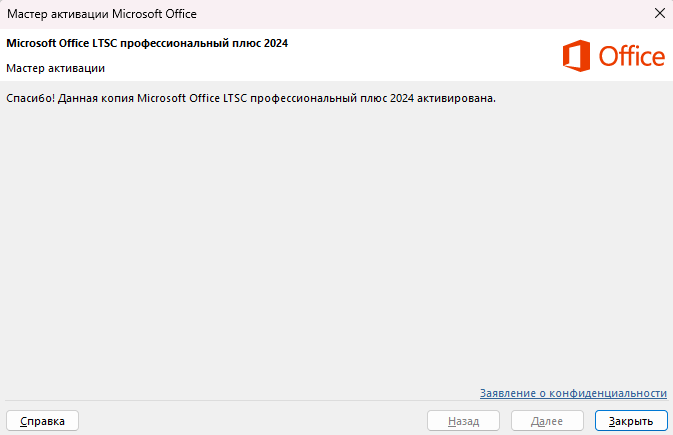The image size is (673, 435).
Task: Open Справка help button
Action: pyautogui.click(x=42, y=421)
